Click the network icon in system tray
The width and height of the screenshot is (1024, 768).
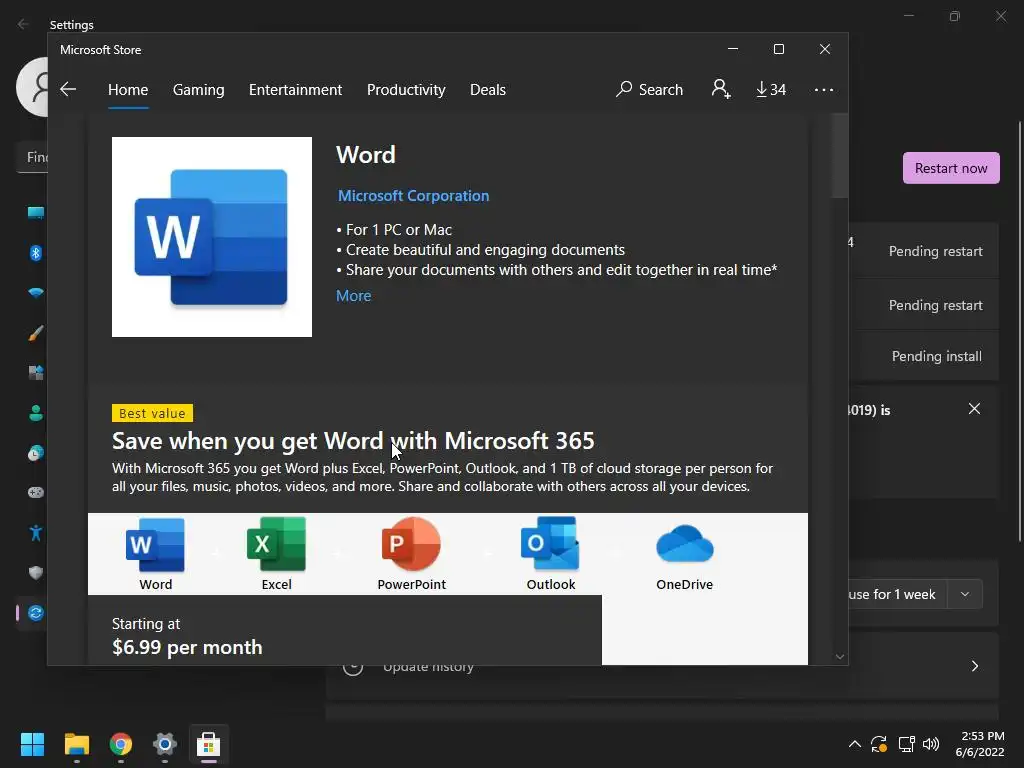[x=906, y=744]
